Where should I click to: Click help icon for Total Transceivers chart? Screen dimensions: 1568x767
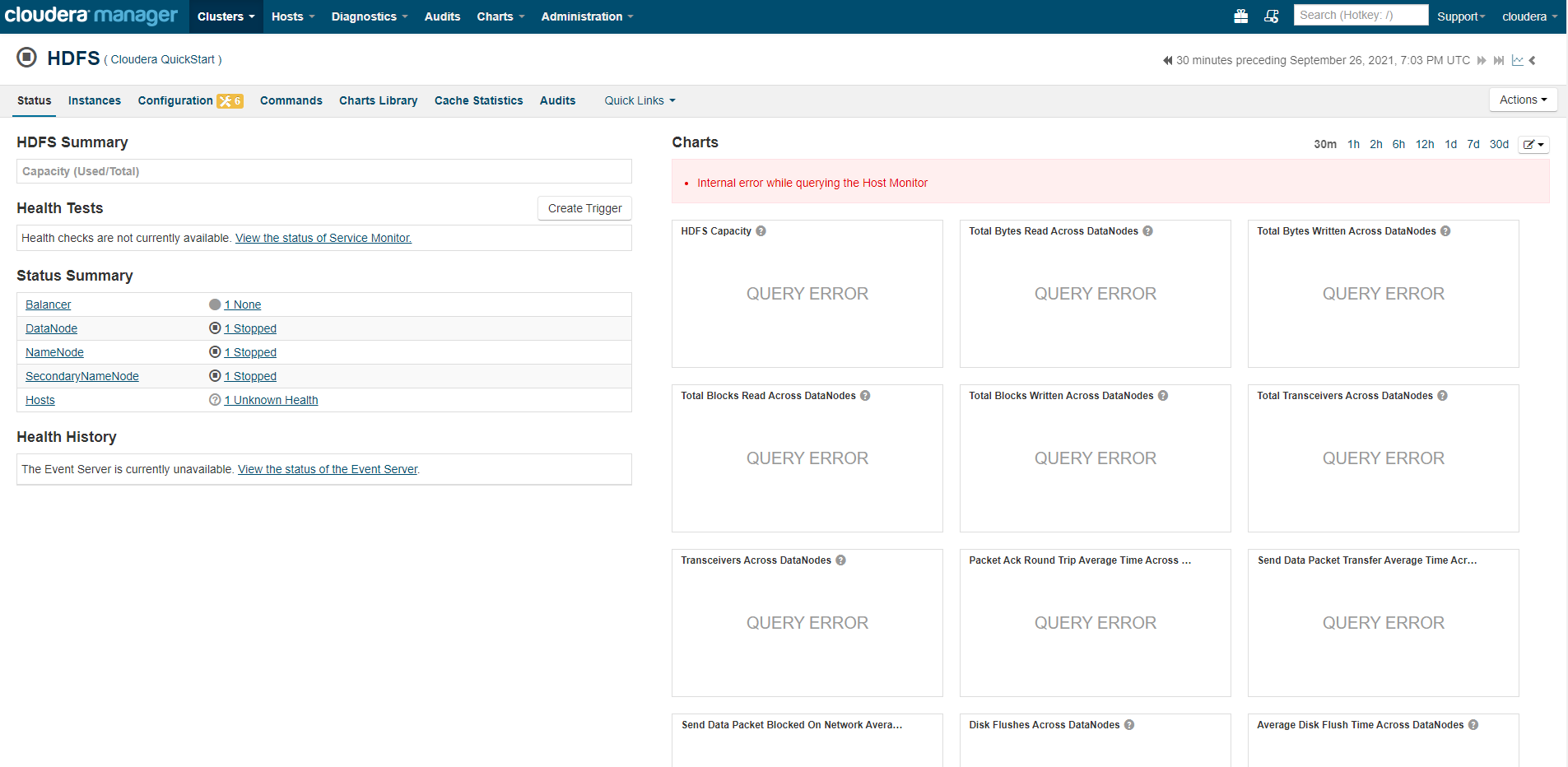1442,396
